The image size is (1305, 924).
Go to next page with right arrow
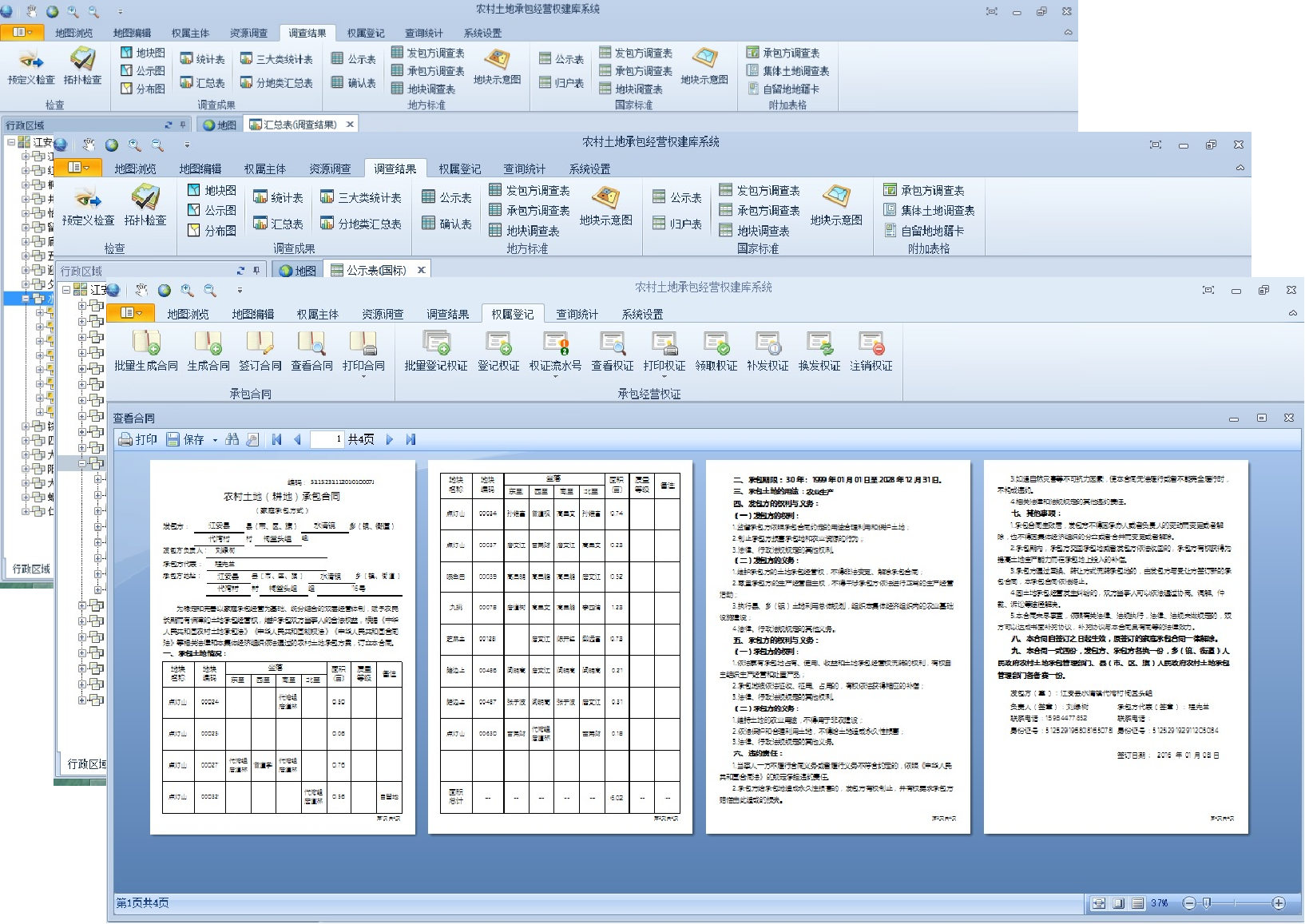click(x=390, y=439)
